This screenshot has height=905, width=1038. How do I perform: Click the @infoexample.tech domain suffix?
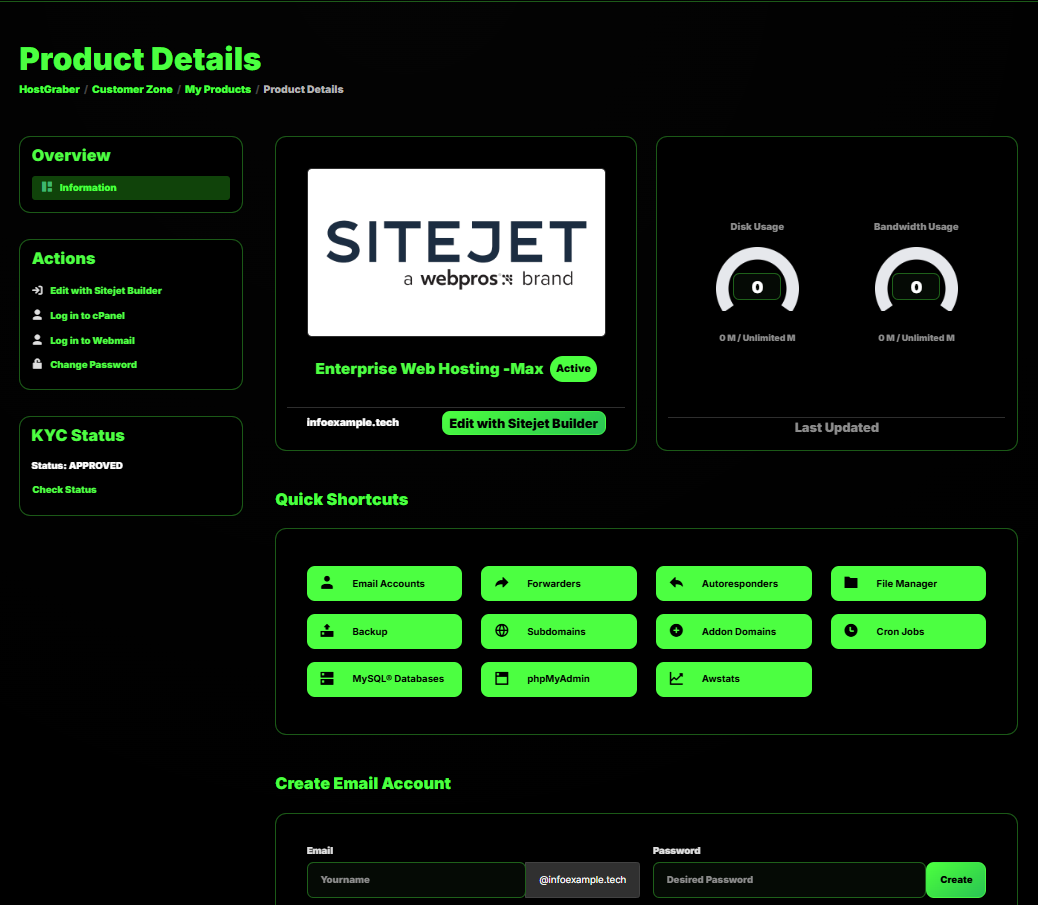(x=583, y=880)
